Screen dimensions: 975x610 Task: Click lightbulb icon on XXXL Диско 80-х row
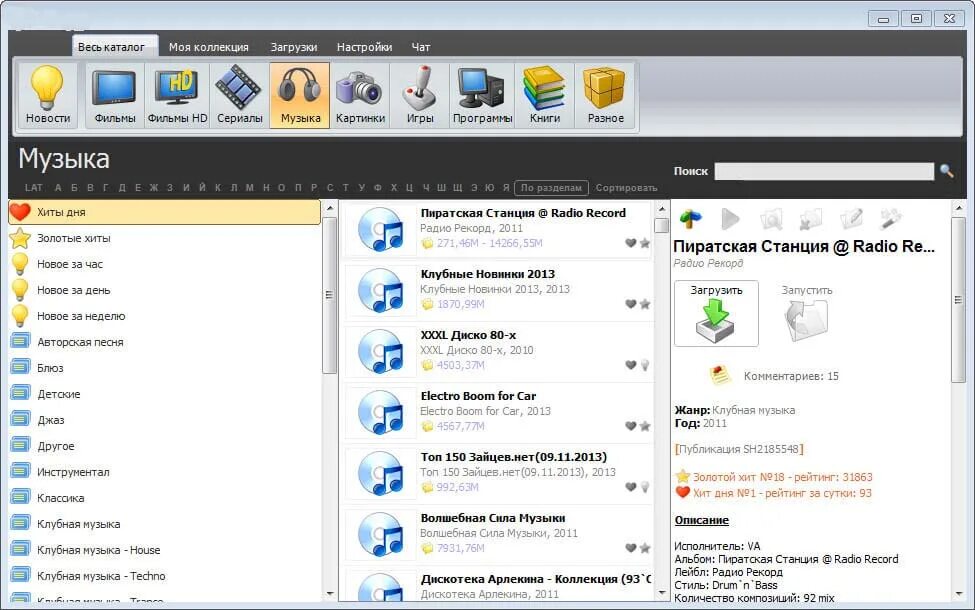coord(645,365)
